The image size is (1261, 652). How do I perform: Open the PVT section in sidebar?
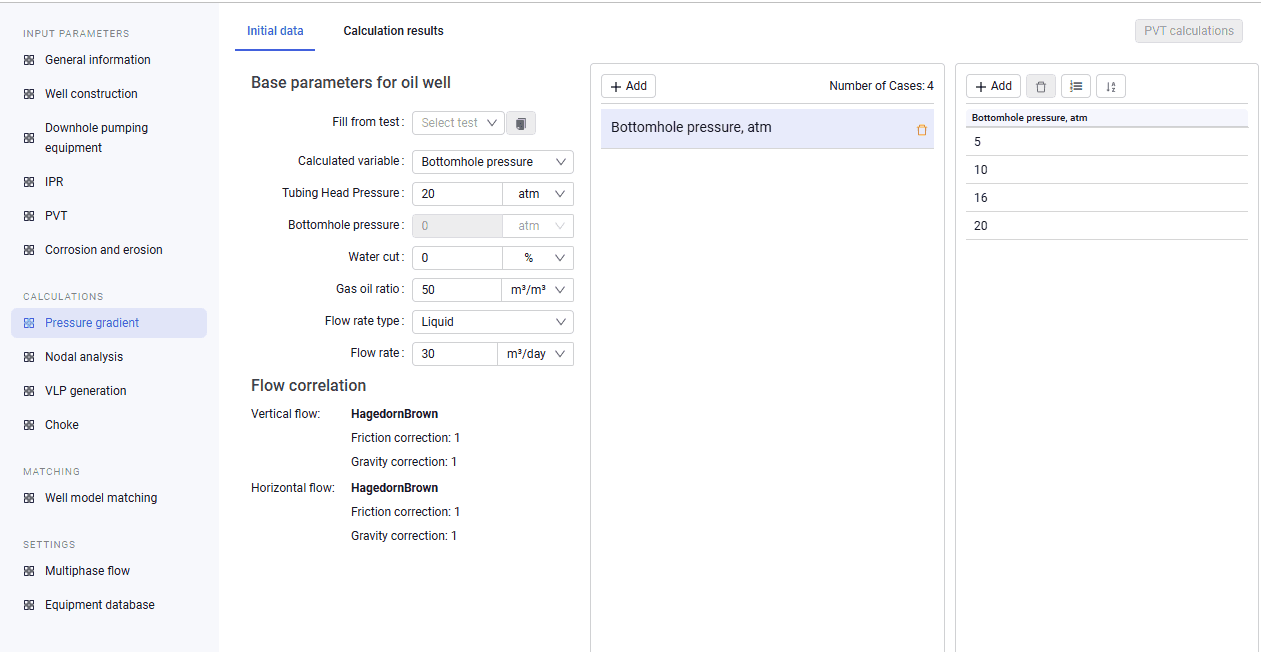[56, 216]
